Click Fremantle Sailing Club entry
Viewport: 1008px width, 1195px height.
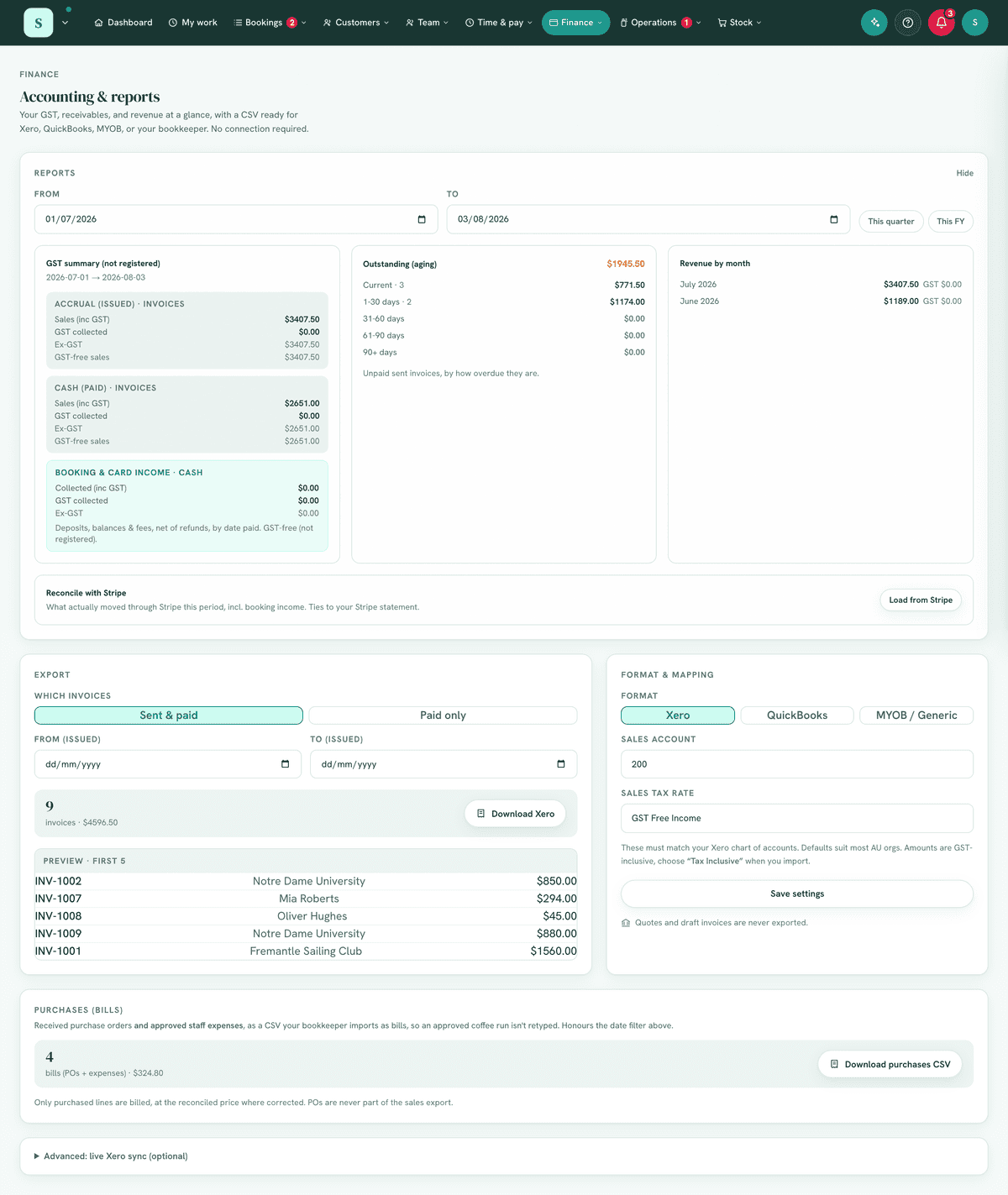pos(306,951)
